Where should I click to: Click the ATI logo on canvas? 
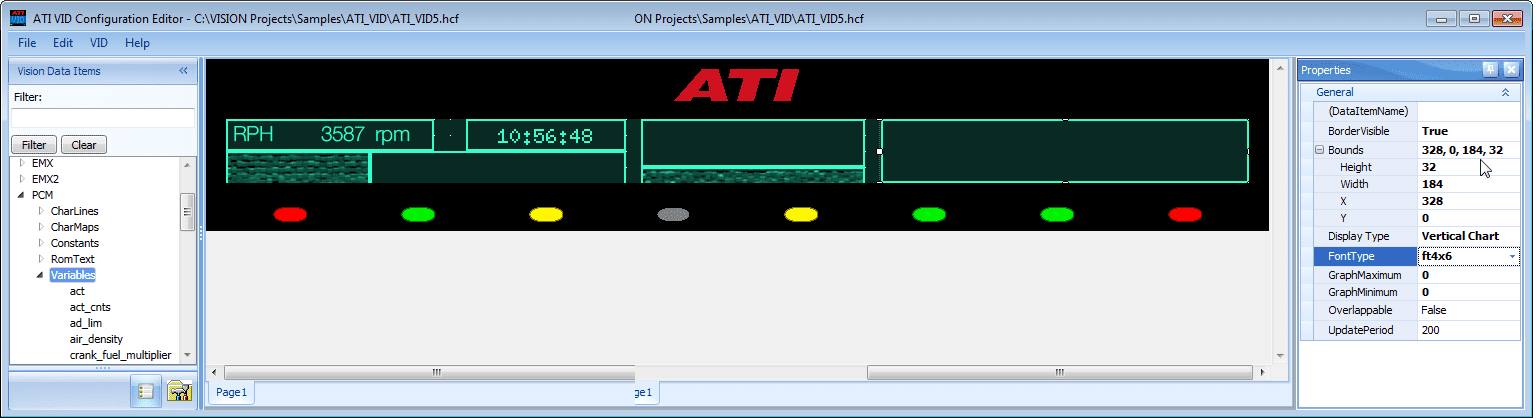click(737, 86)
